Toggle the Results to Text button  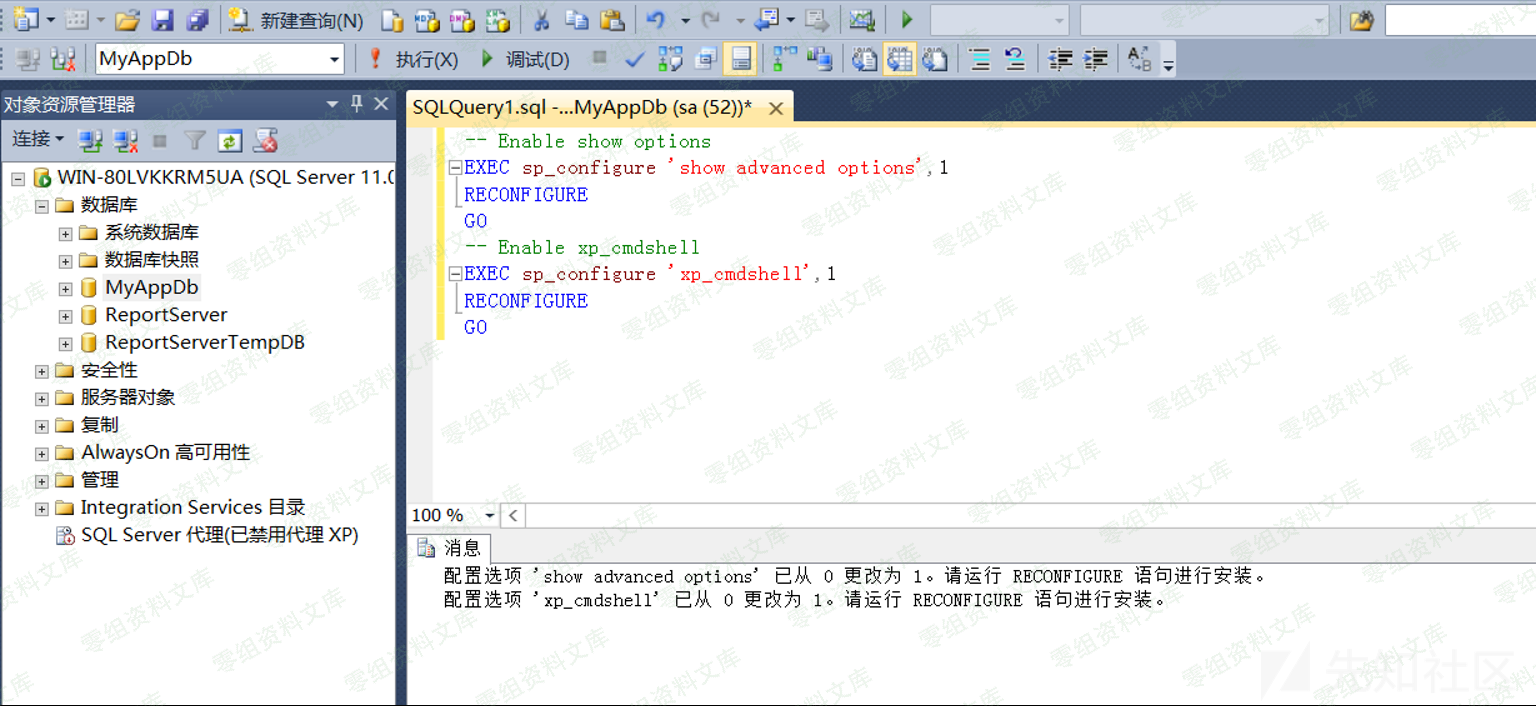point(865,59)
